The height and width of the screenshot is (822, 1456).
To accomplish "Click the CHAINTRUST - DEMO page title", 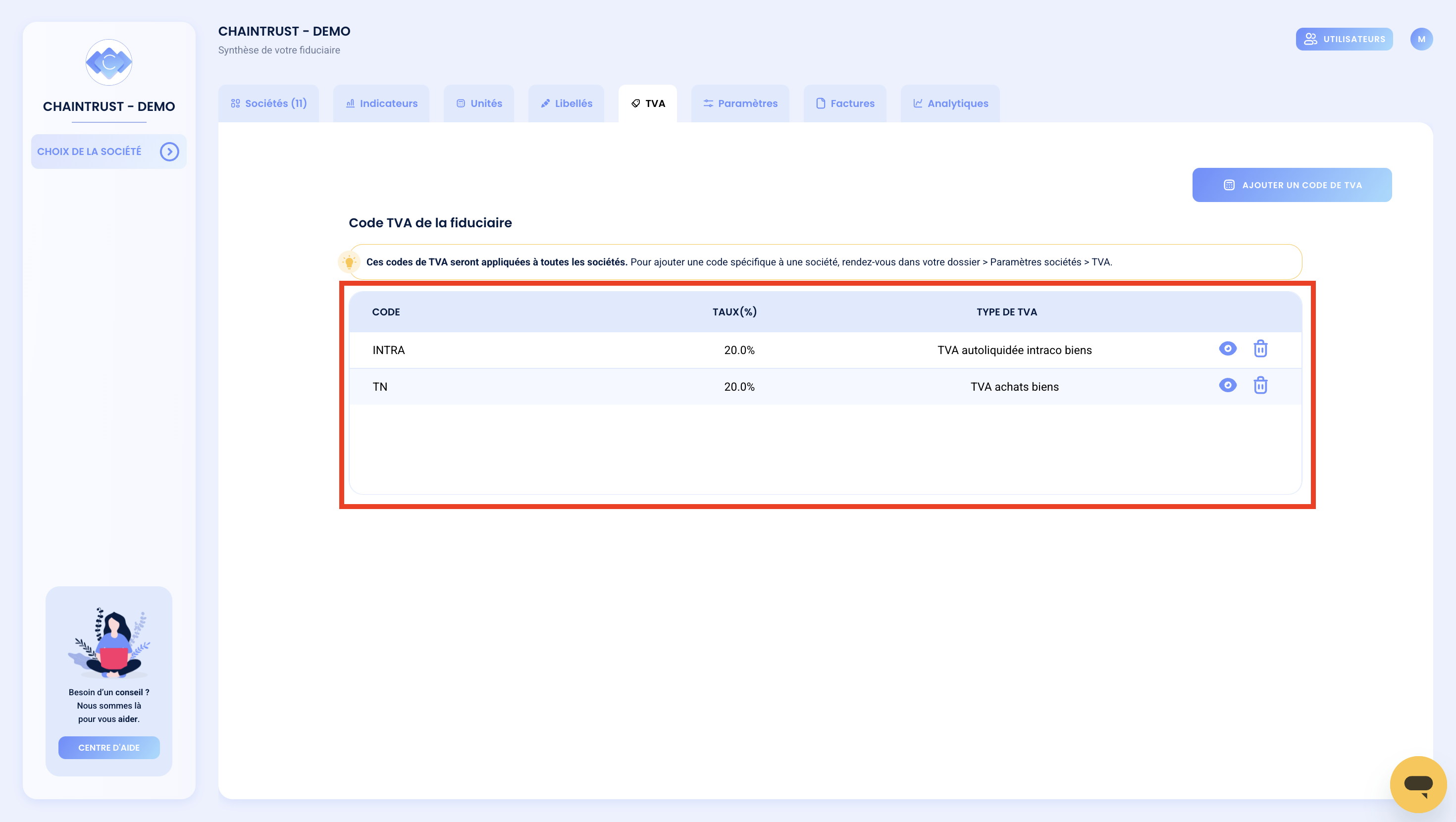I will tap(284, 31).
